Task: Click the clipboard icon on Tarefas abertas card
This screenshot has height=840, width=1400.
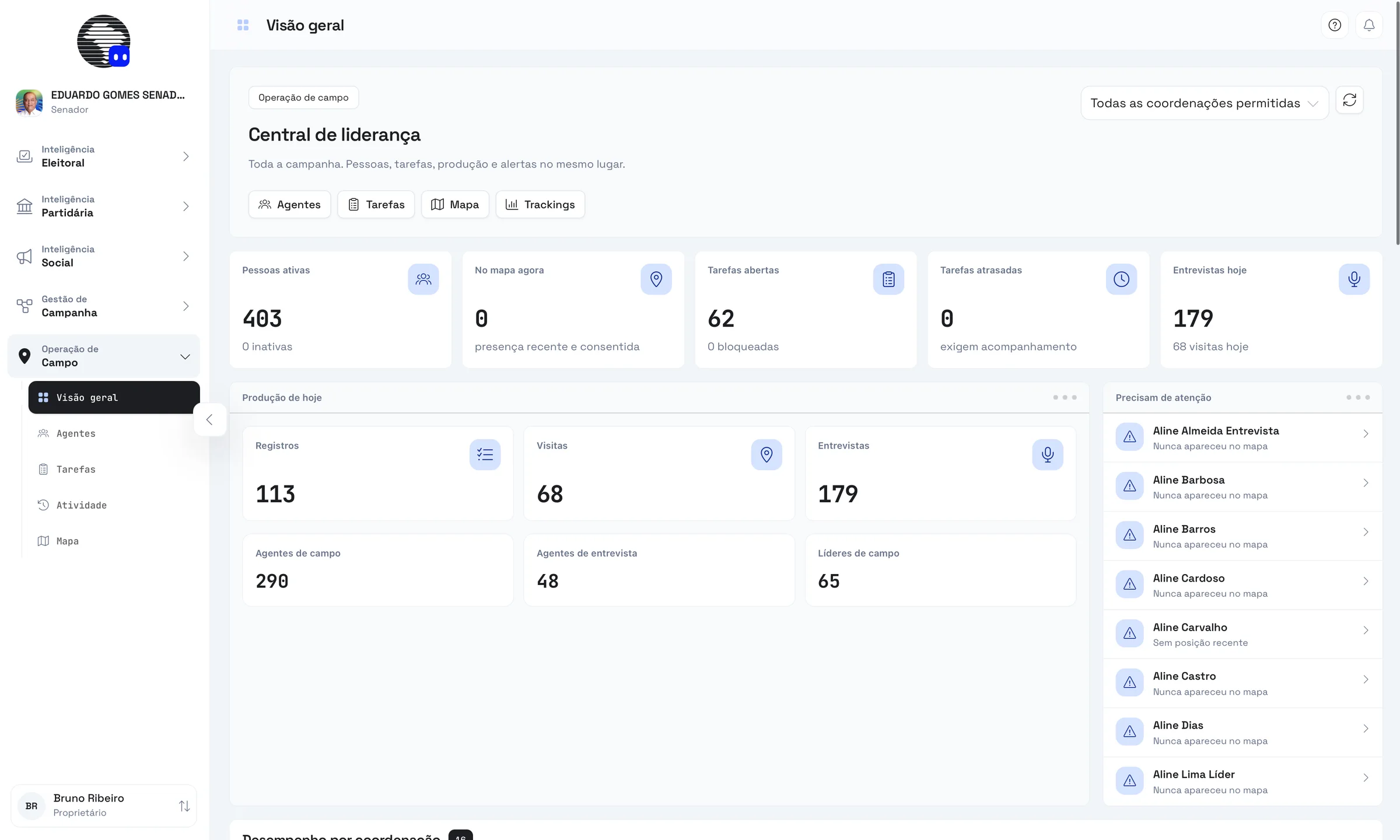Action: point(888,279)
